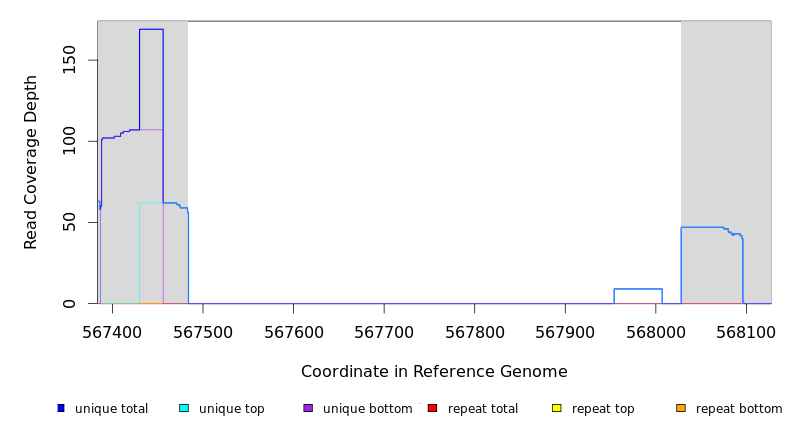Click the blue unique total legend swatch
The image size is (792, 432).
(61, 408)
